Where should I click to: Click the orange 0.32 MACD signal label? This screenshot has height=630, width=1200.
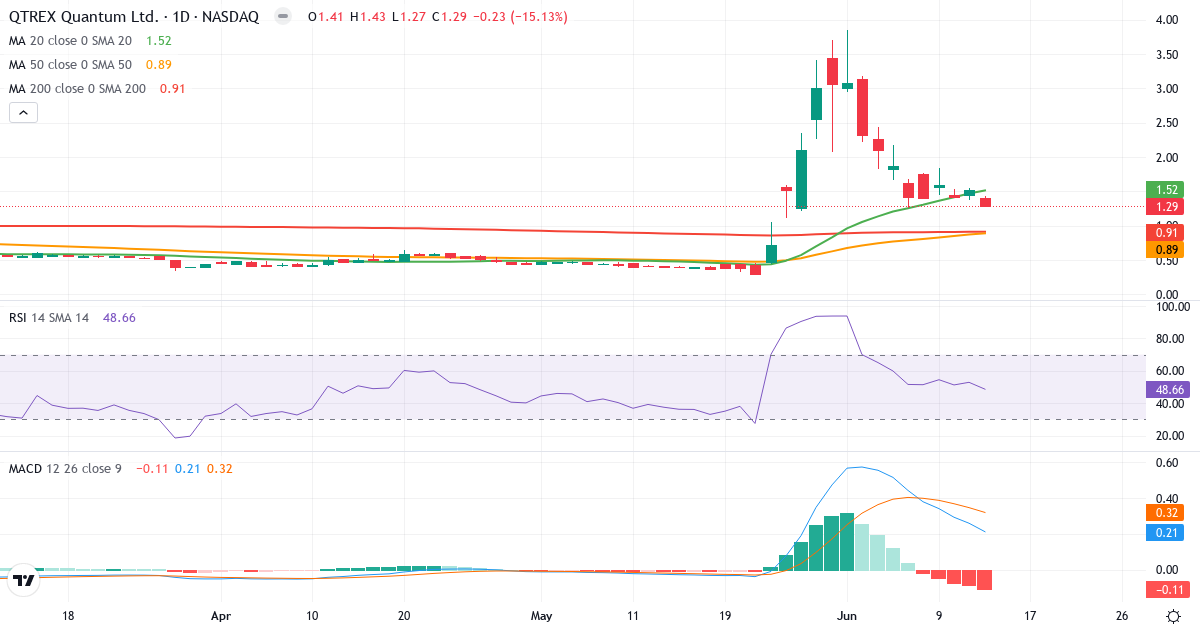(1164, 513)
